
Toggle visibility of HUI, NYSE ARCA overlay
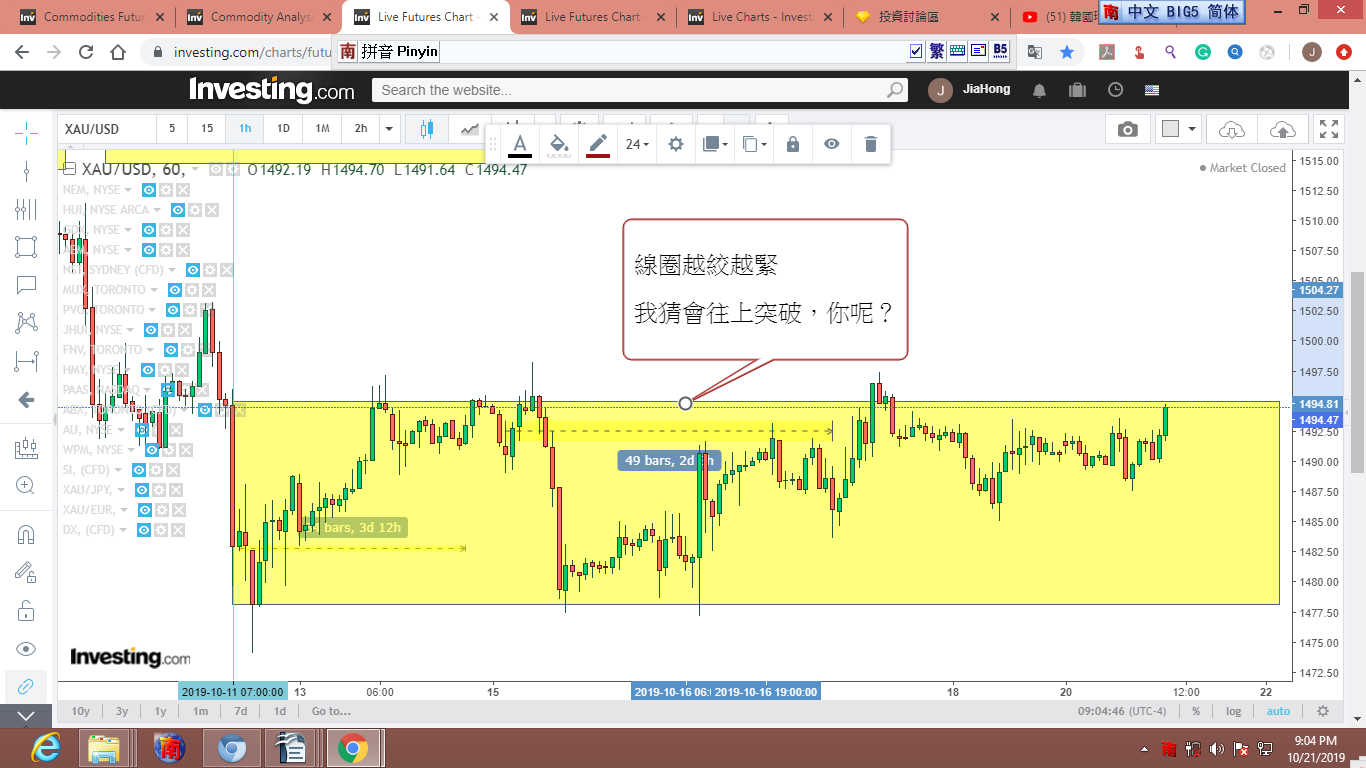tap(177, 210)
